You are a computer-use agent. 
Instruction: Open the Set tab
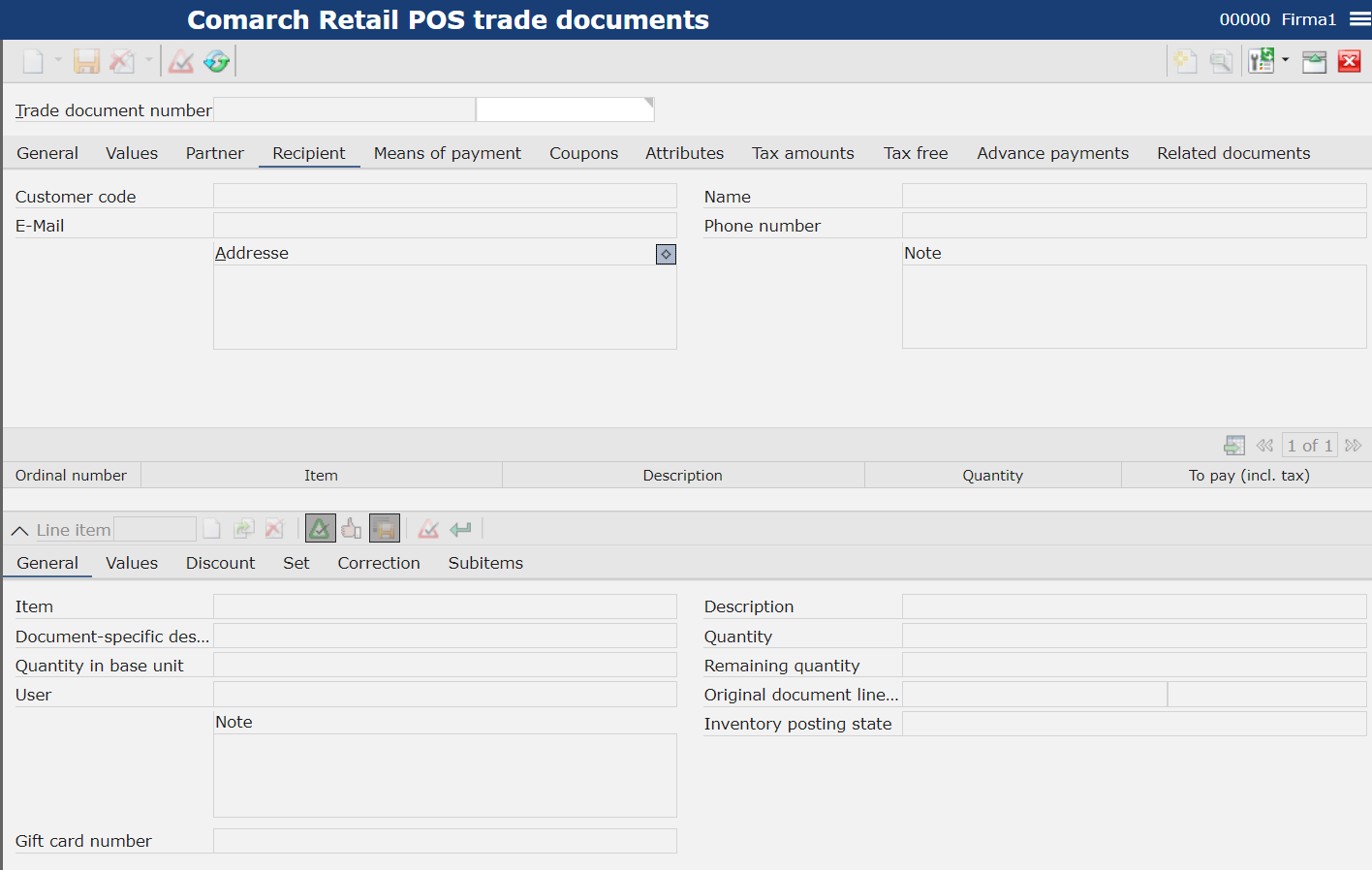tap(296, 563)
